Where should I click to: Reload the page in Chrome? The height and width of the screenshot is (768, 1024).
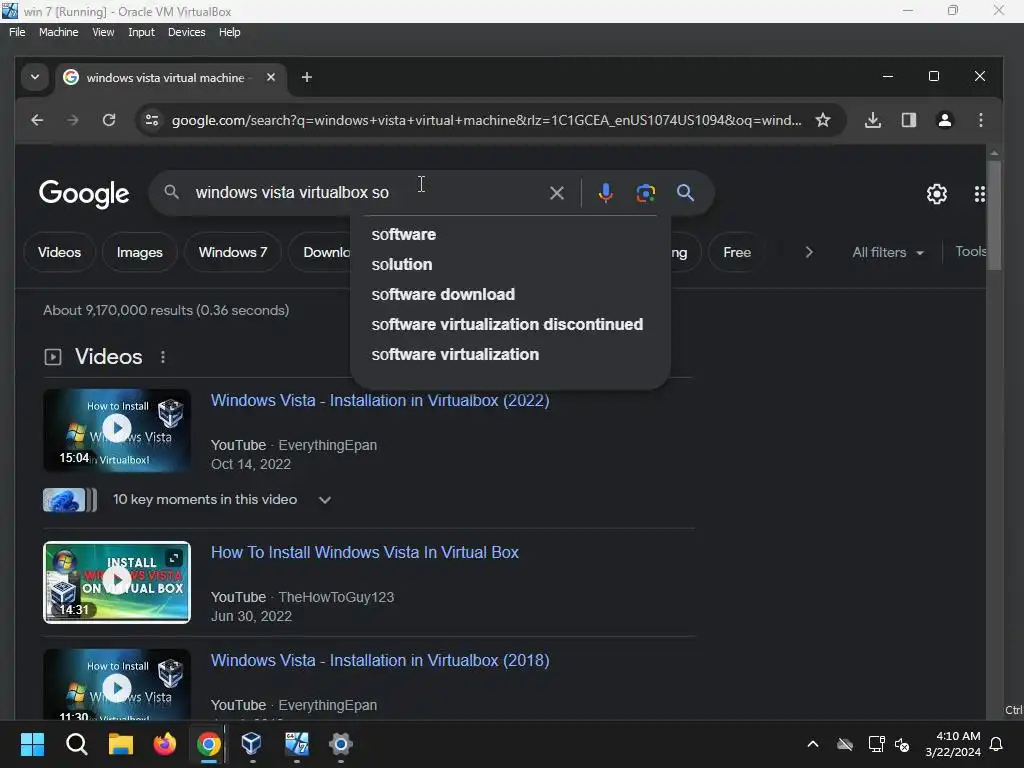point(109,120)
